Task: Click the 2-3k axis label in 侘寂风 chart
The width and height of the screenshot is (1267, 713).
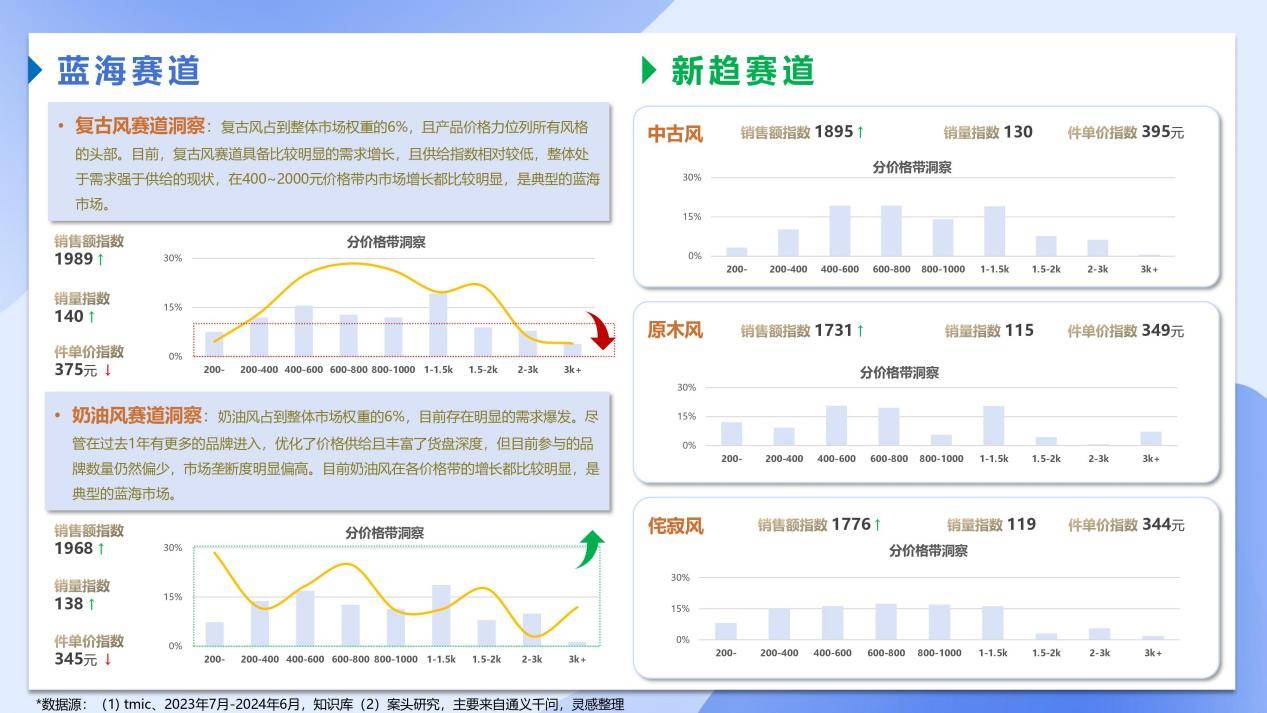Action: point(1099,652)
